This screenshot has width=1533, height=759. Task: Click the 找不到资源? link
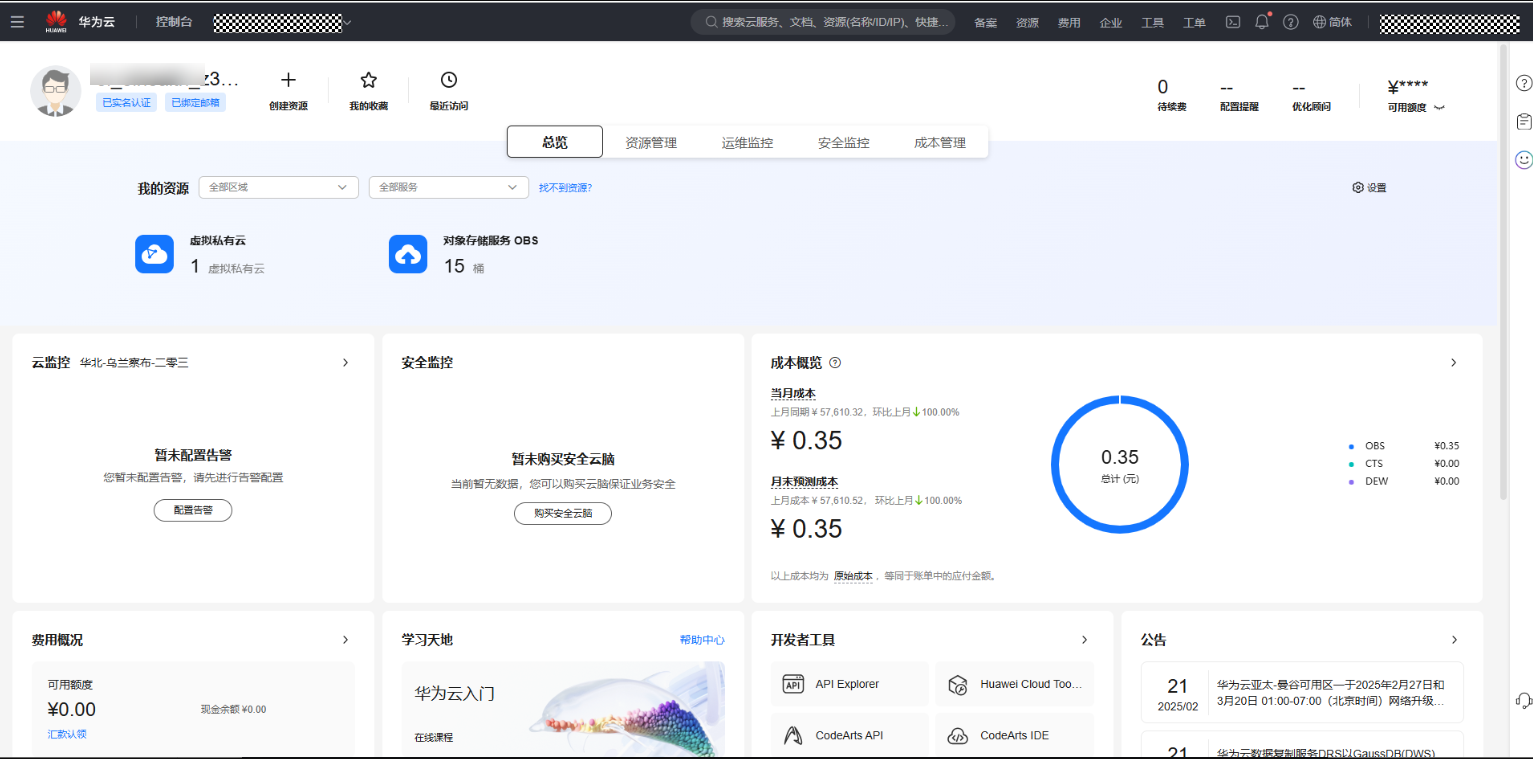tap(565, 187)
